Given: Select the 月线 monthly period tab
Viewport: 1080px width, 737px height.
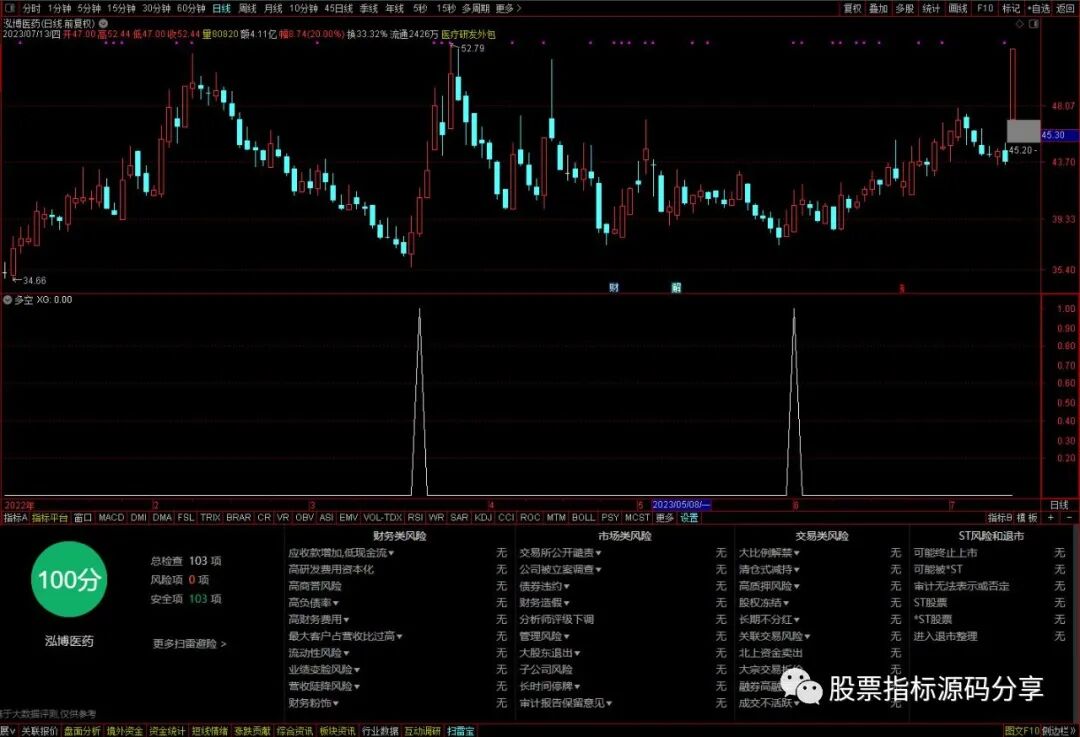Looking at the screenshot, I should tap(273, 8).
